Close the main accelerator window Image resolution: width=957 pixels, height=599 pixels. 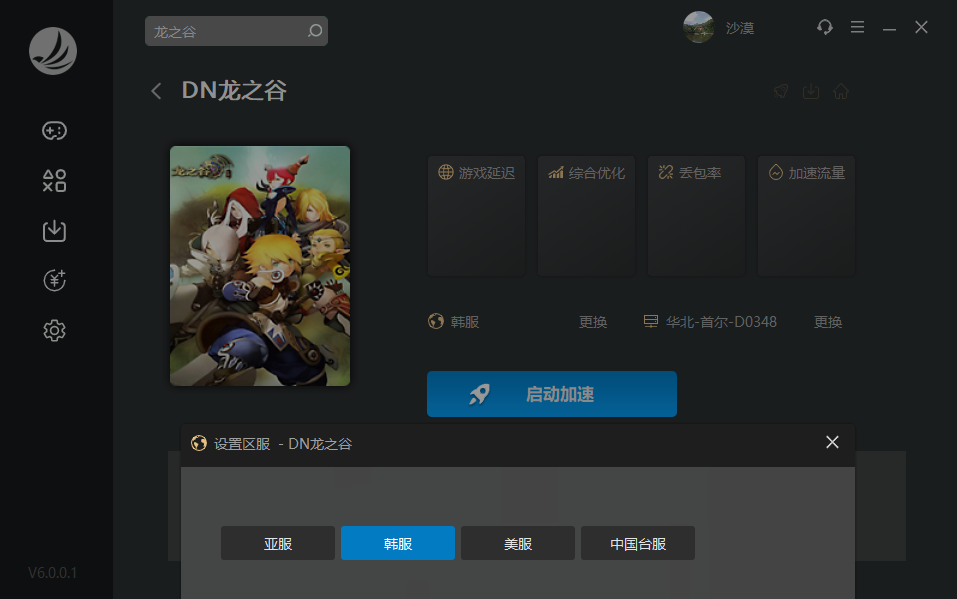[921, 27]
